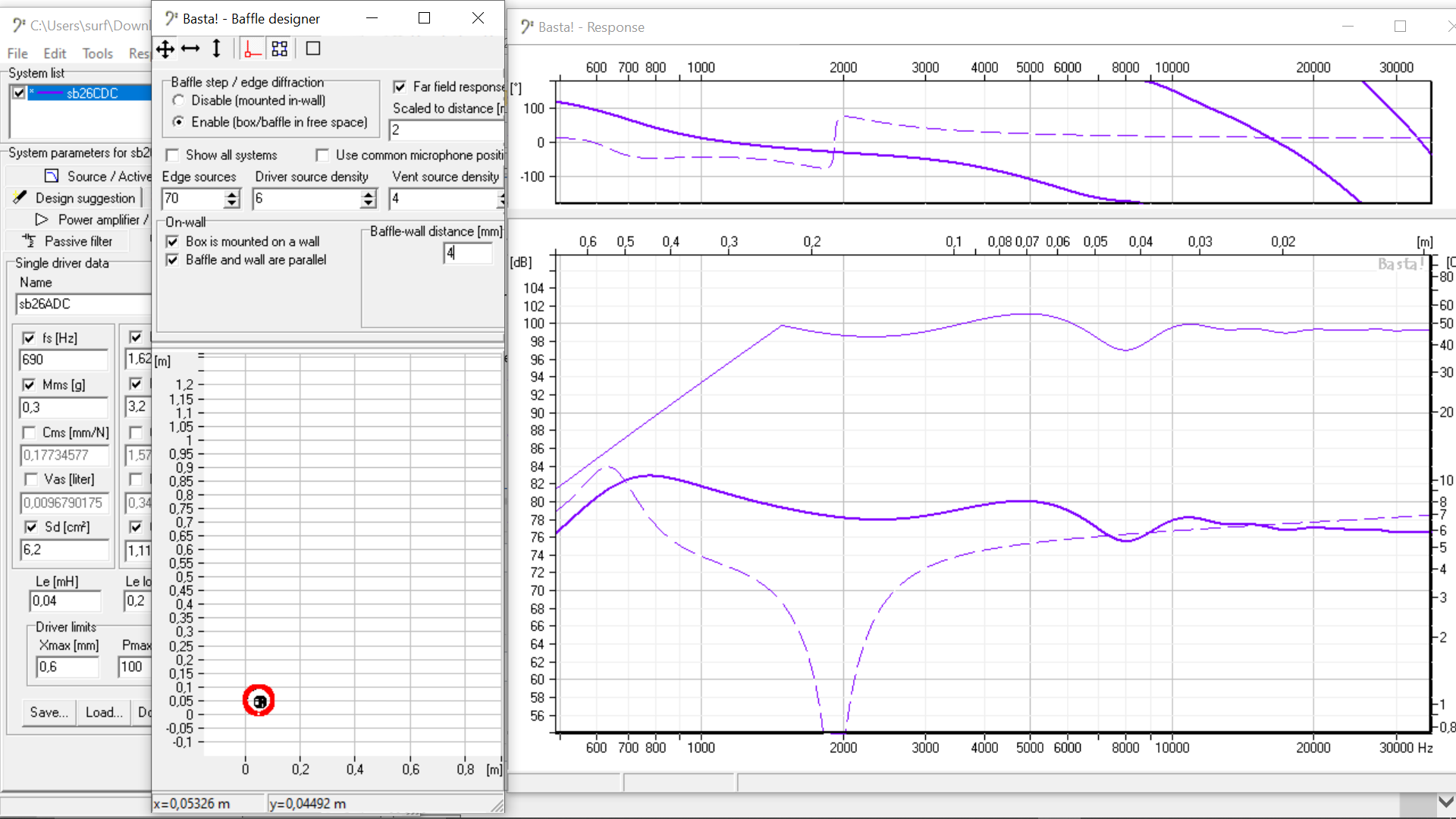Click the Source / Active icon in the main window
The height and width of the screenshot is (819, 1456).
[x=52, y=176]
